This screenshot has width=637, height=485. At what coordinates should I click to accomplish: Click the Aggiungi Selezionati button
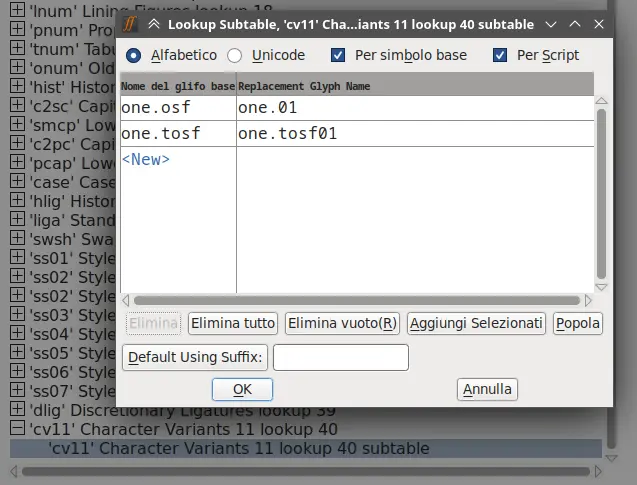(476, 323)
